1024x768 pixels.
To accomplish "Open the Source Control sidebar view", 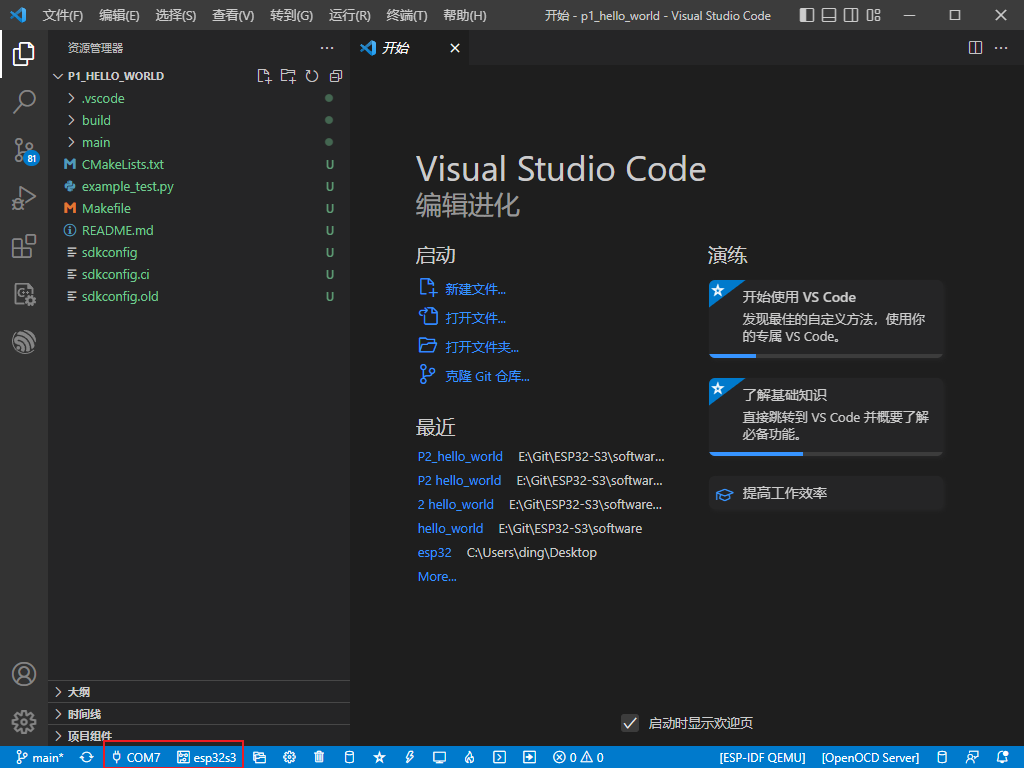I will [24, 150].
